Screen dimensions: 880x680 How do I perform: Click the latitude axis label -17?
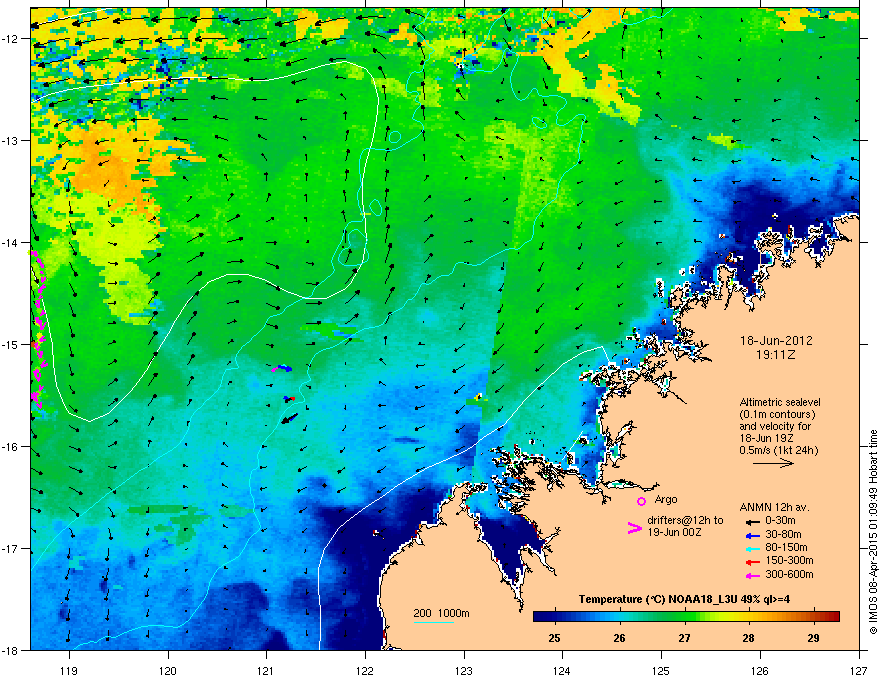point(10,548)
